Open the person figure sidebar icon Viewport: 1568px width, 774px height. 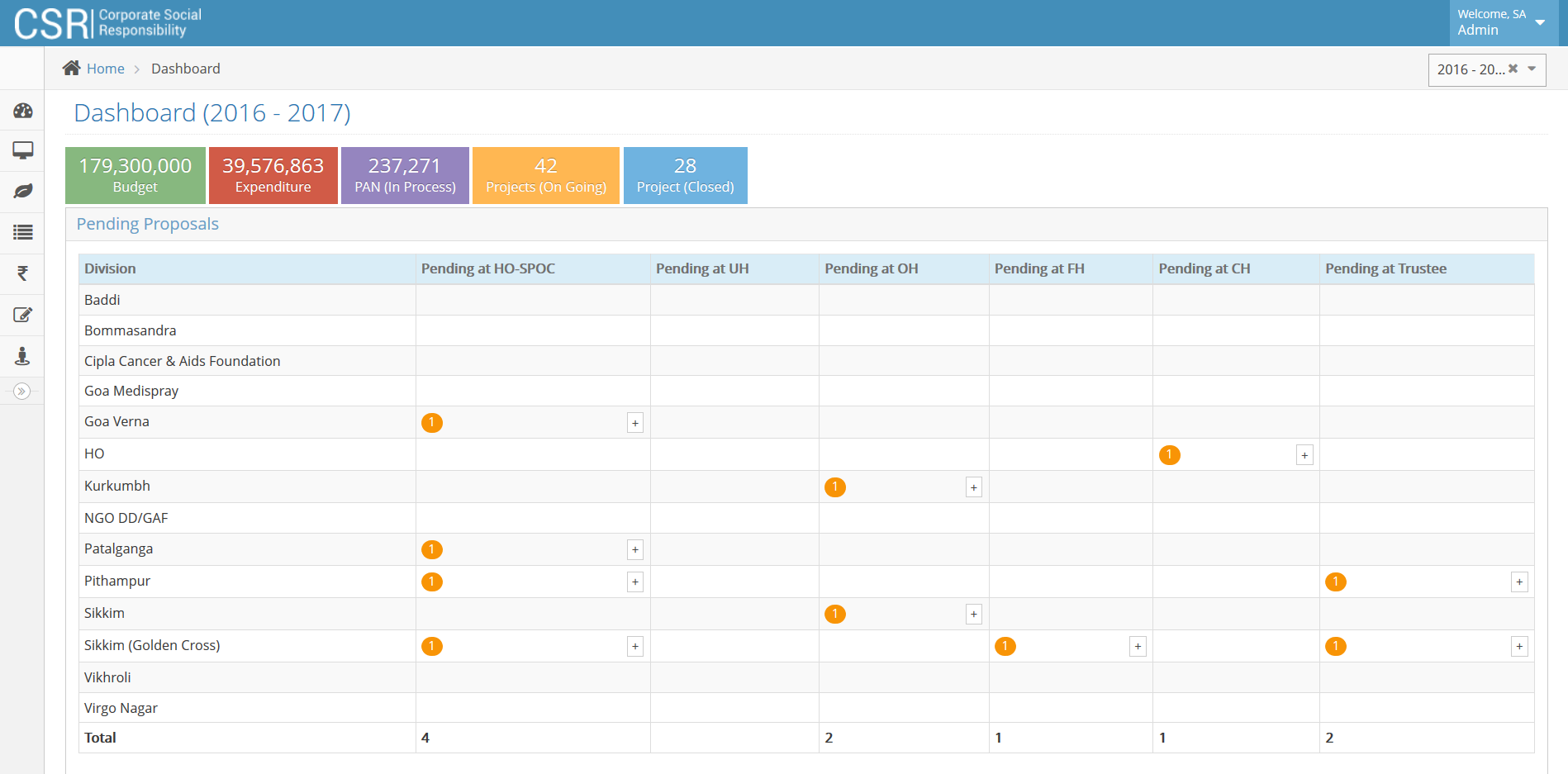tap(23, 356)
